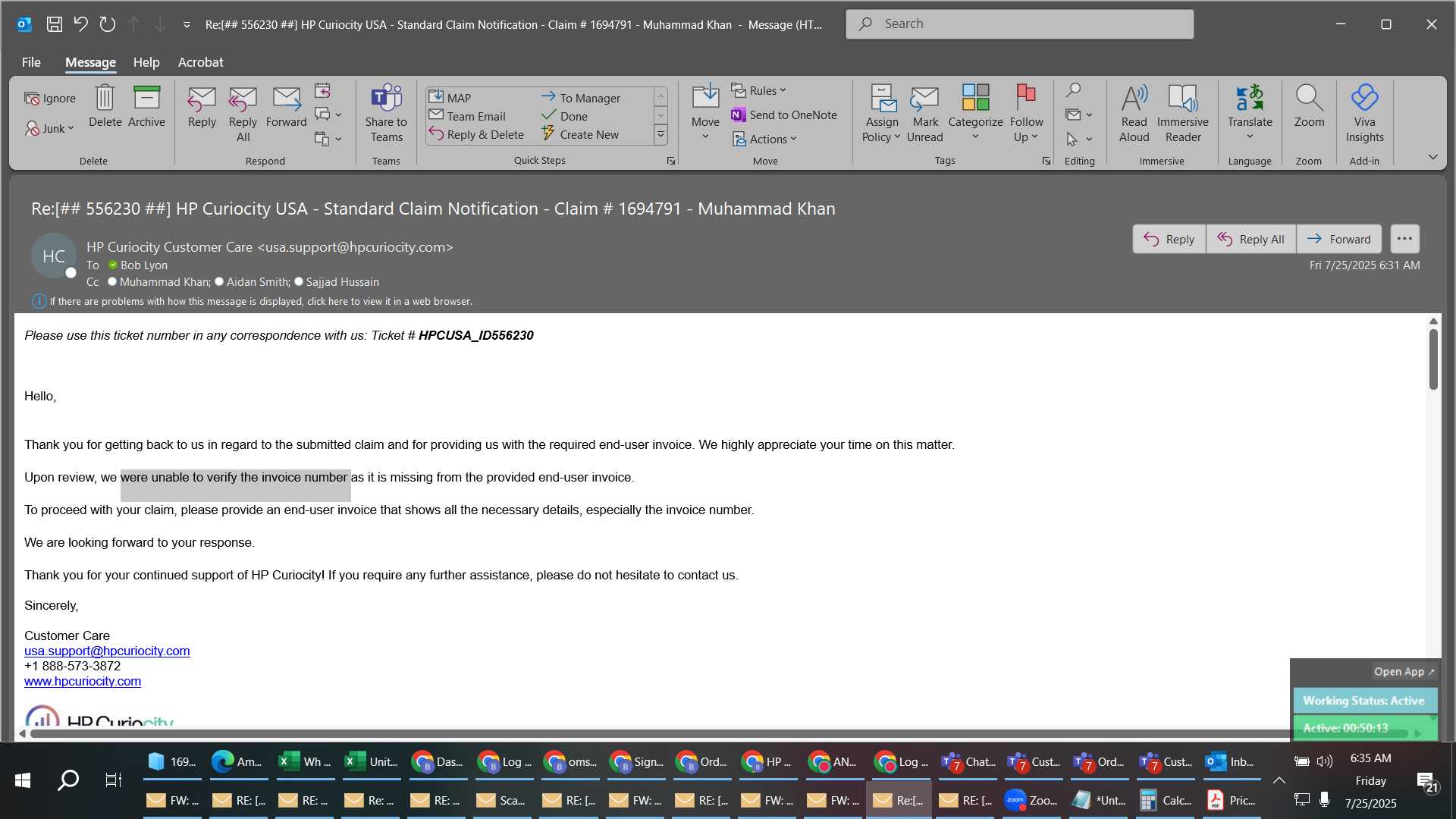This screenshot has height=819, width=1456.
Task: Open the Help tab
Action: [146, 62]
